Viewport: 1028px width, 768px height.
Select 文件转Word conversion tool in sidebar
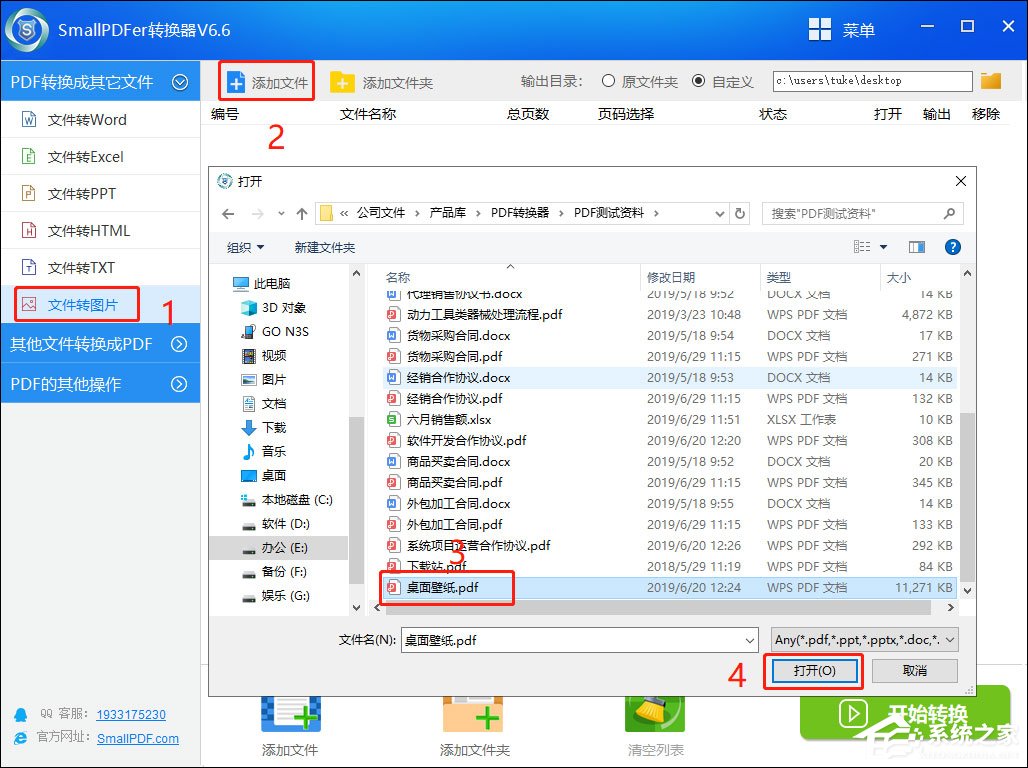[75, 119]
